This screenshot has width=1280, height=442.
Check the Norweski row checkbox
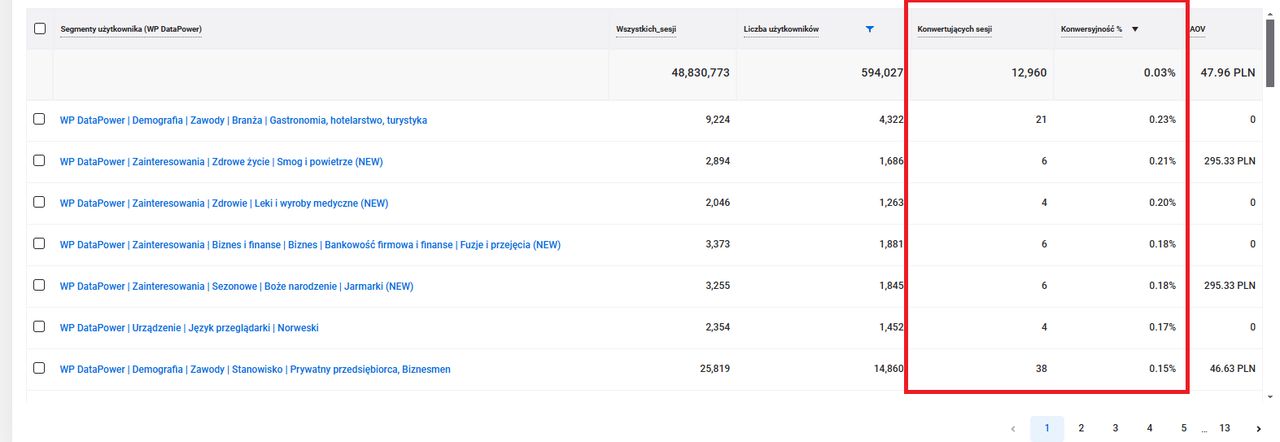40,327
